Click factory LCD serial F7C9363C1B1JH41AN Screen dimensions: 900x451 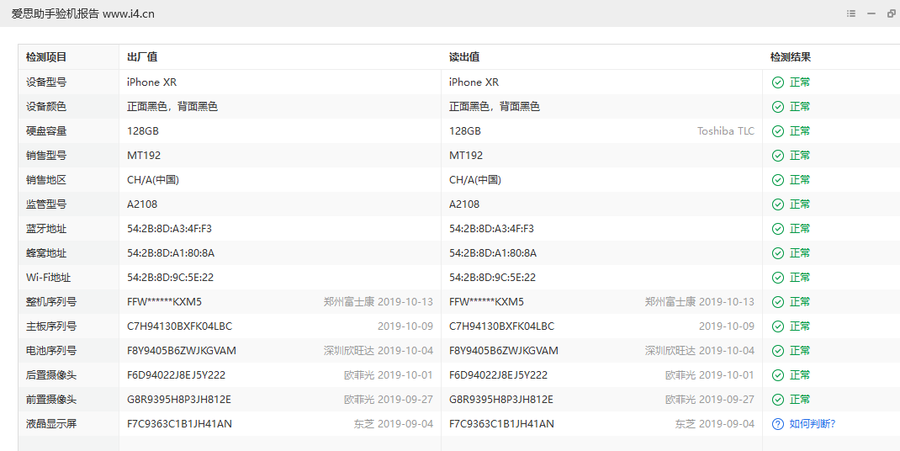coord(180,424)
